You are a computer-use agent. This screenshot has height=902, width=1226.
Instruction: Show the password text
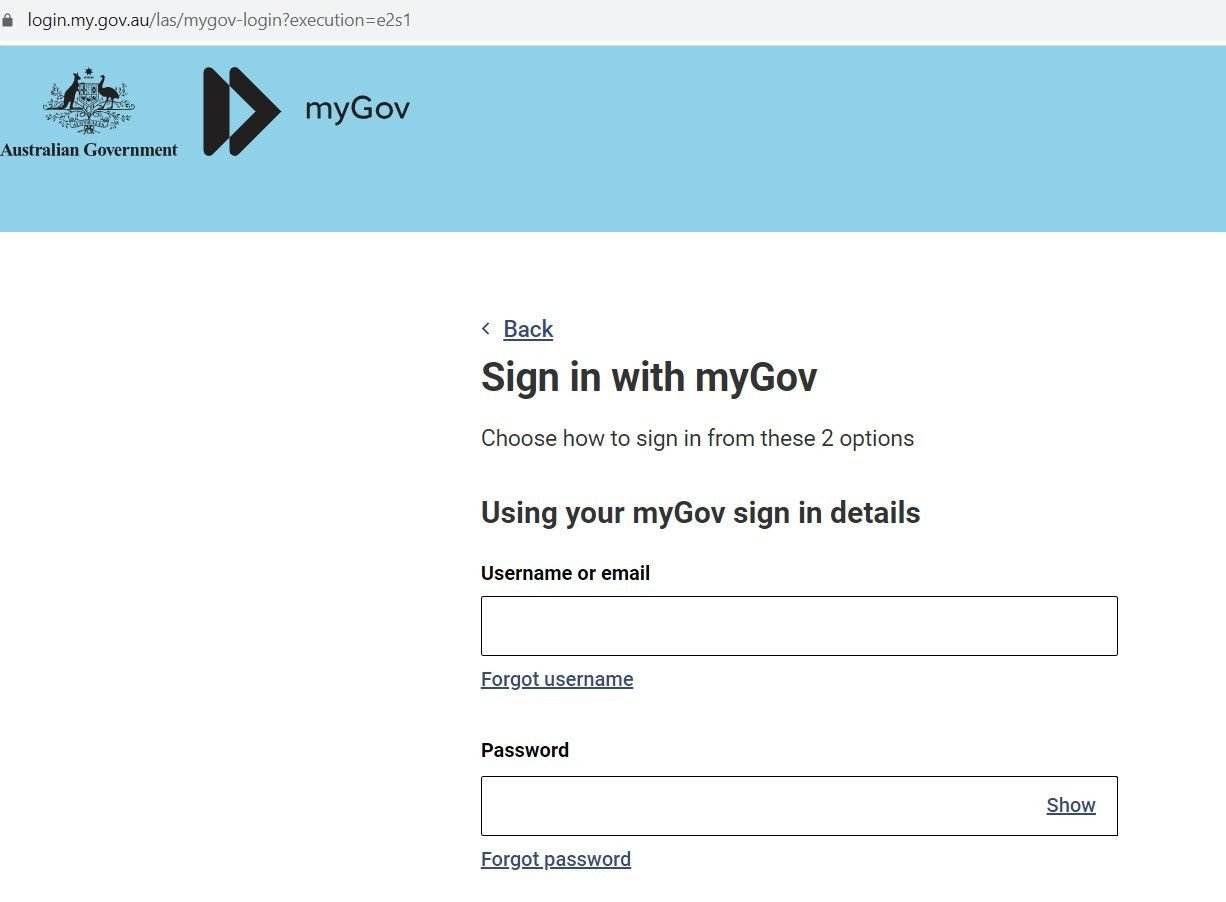tap(1071, 805)
